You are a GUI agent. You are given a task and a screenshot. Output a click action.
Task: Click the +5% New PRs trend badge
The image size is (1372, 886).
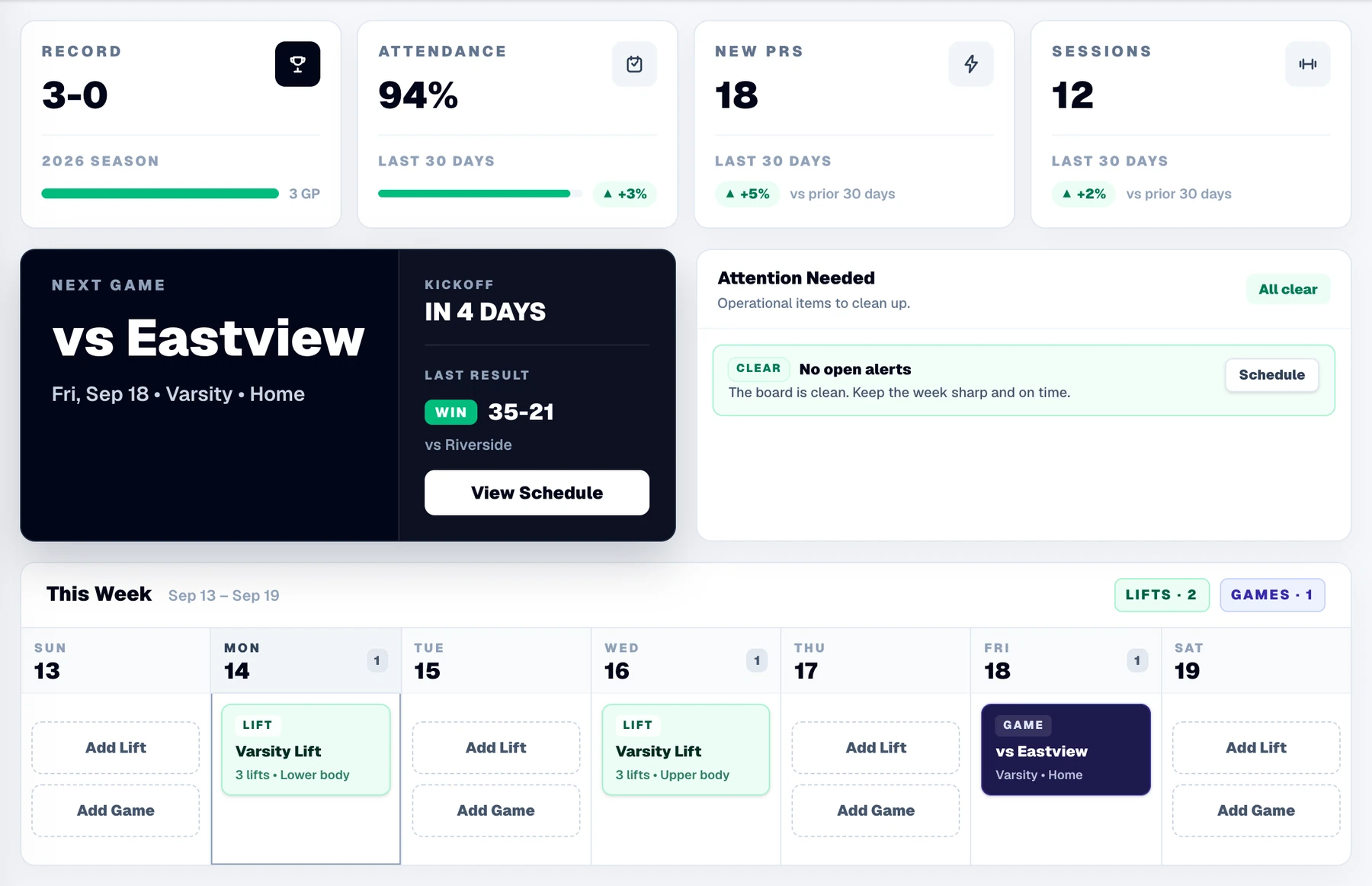pyautogui.click(x=747, y=194)
